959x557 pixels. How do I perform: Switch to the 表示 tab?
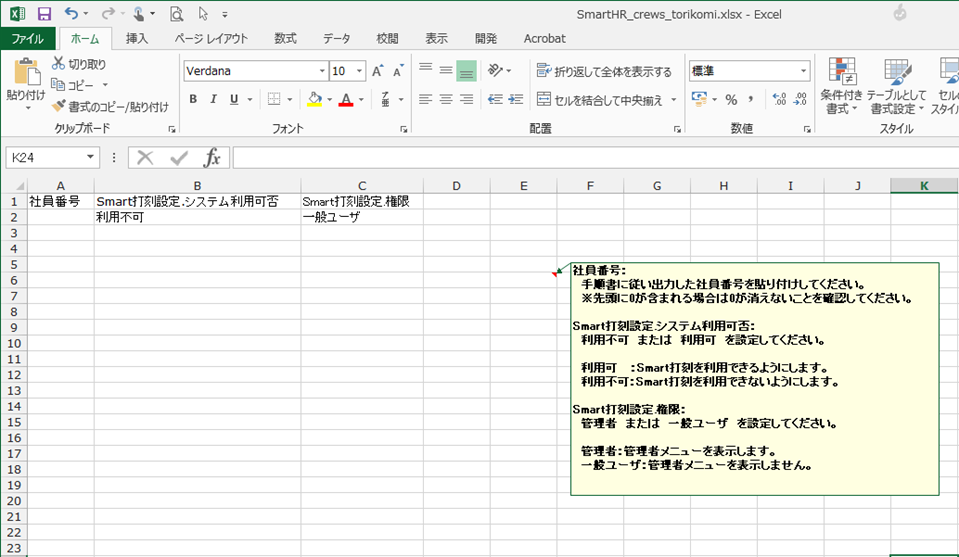tap(436, 39)
